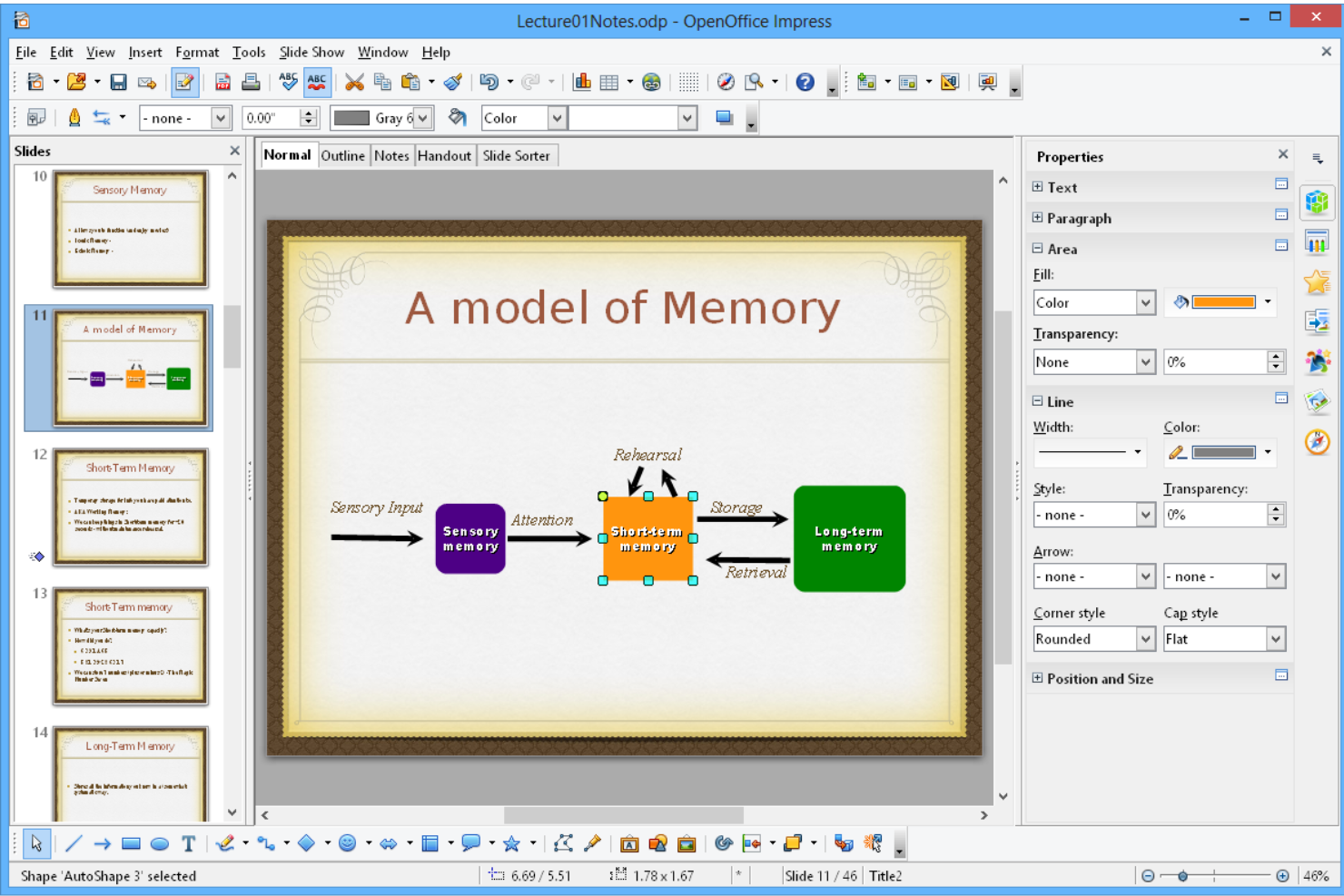
Task: Open the Insert Chart tool
Action: tap(582, 82)
